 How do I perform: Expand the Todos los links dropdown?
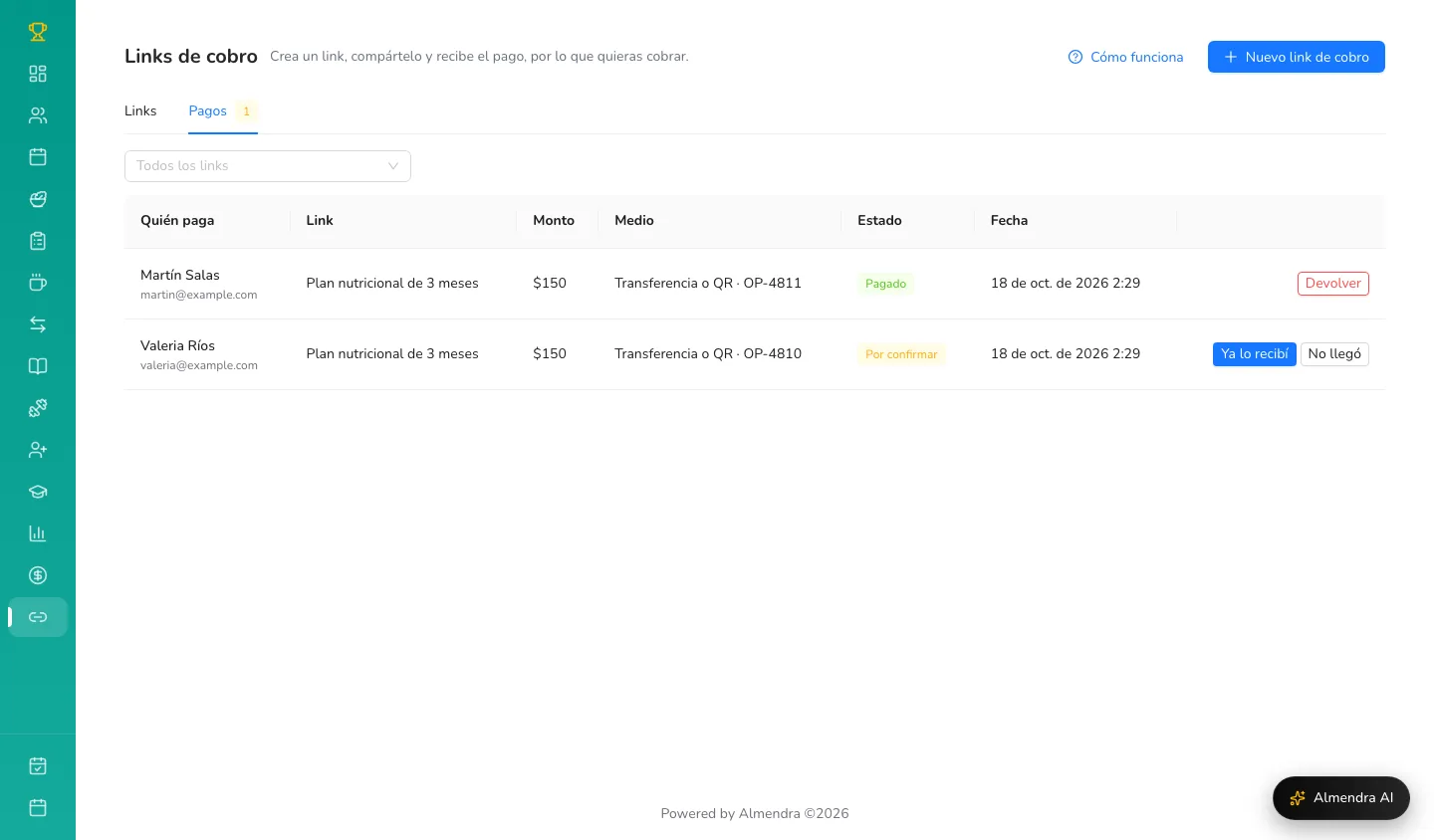click(268, 166)
